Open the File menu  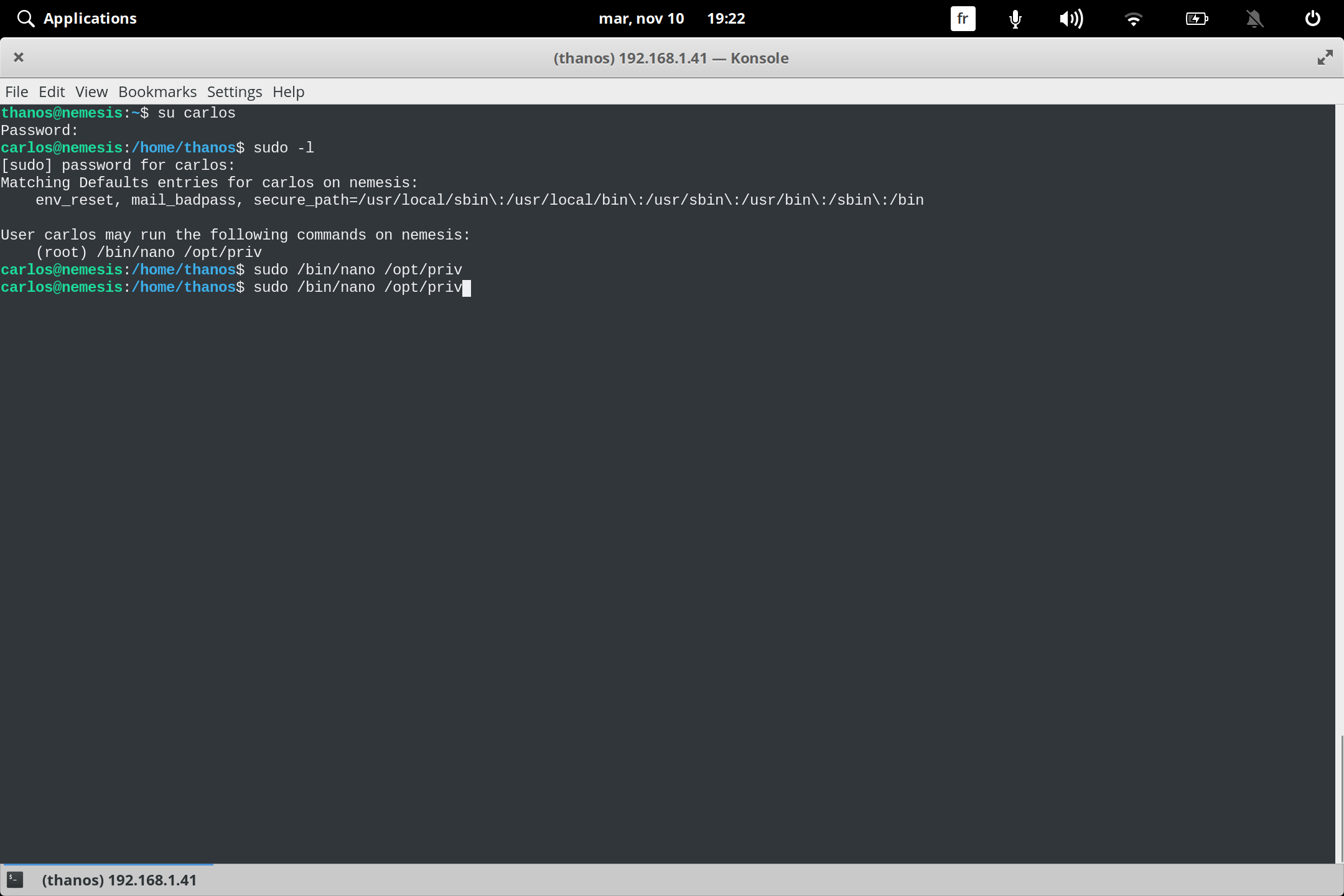click(x=16, y=91)
